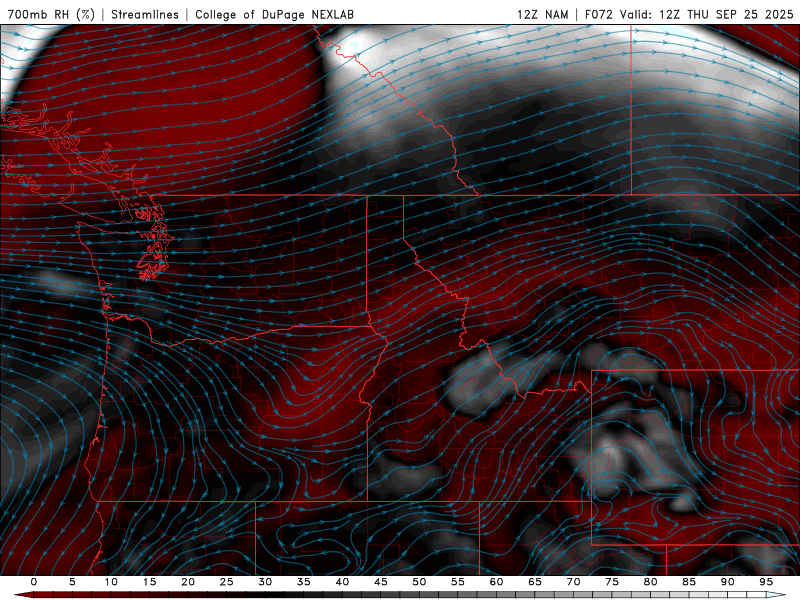Select the "95" colorbar scale label
This screenshot has width=800, height=600.
click(766, 582)
